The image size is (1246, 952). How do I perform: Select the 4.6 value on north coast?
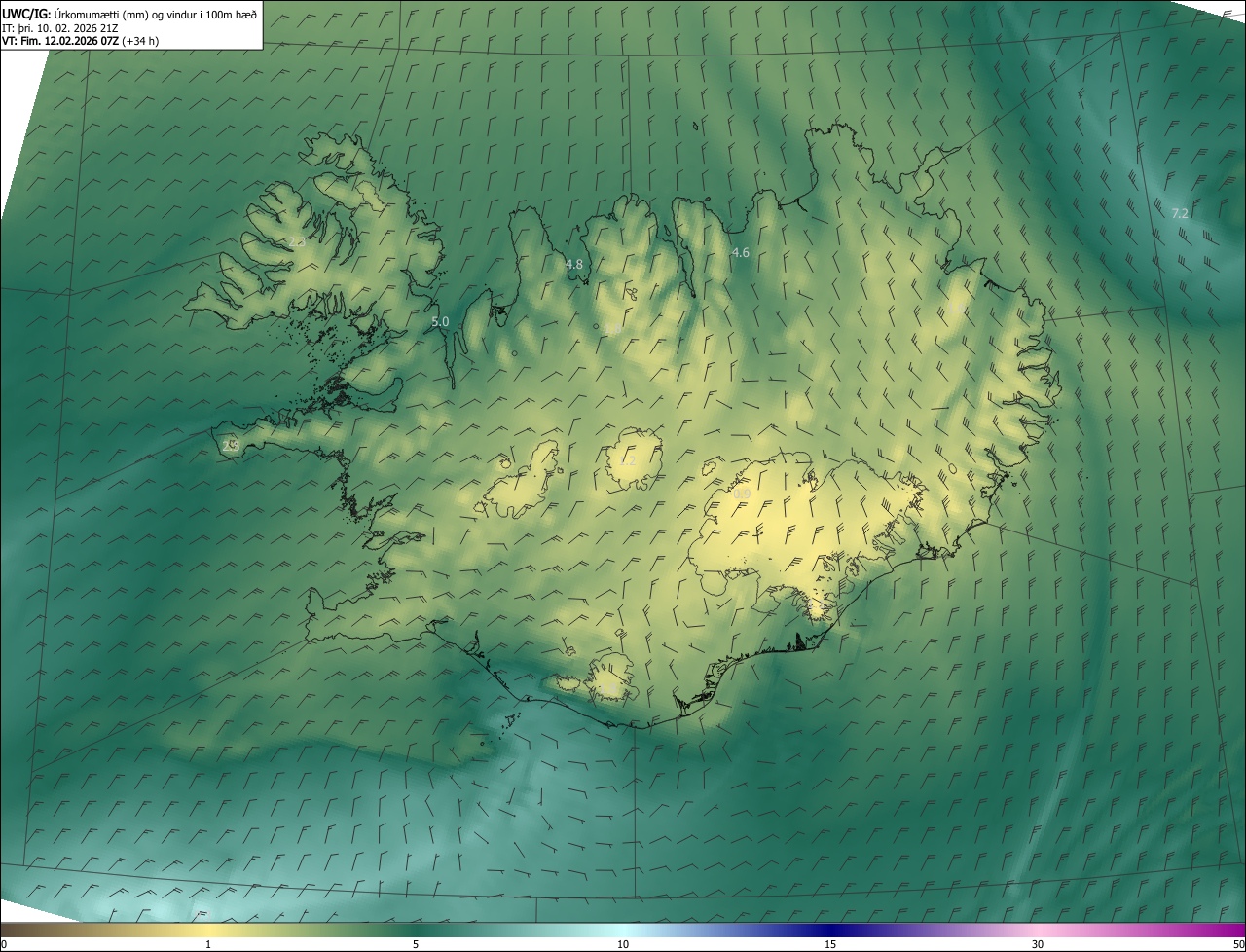click(740, 253)
